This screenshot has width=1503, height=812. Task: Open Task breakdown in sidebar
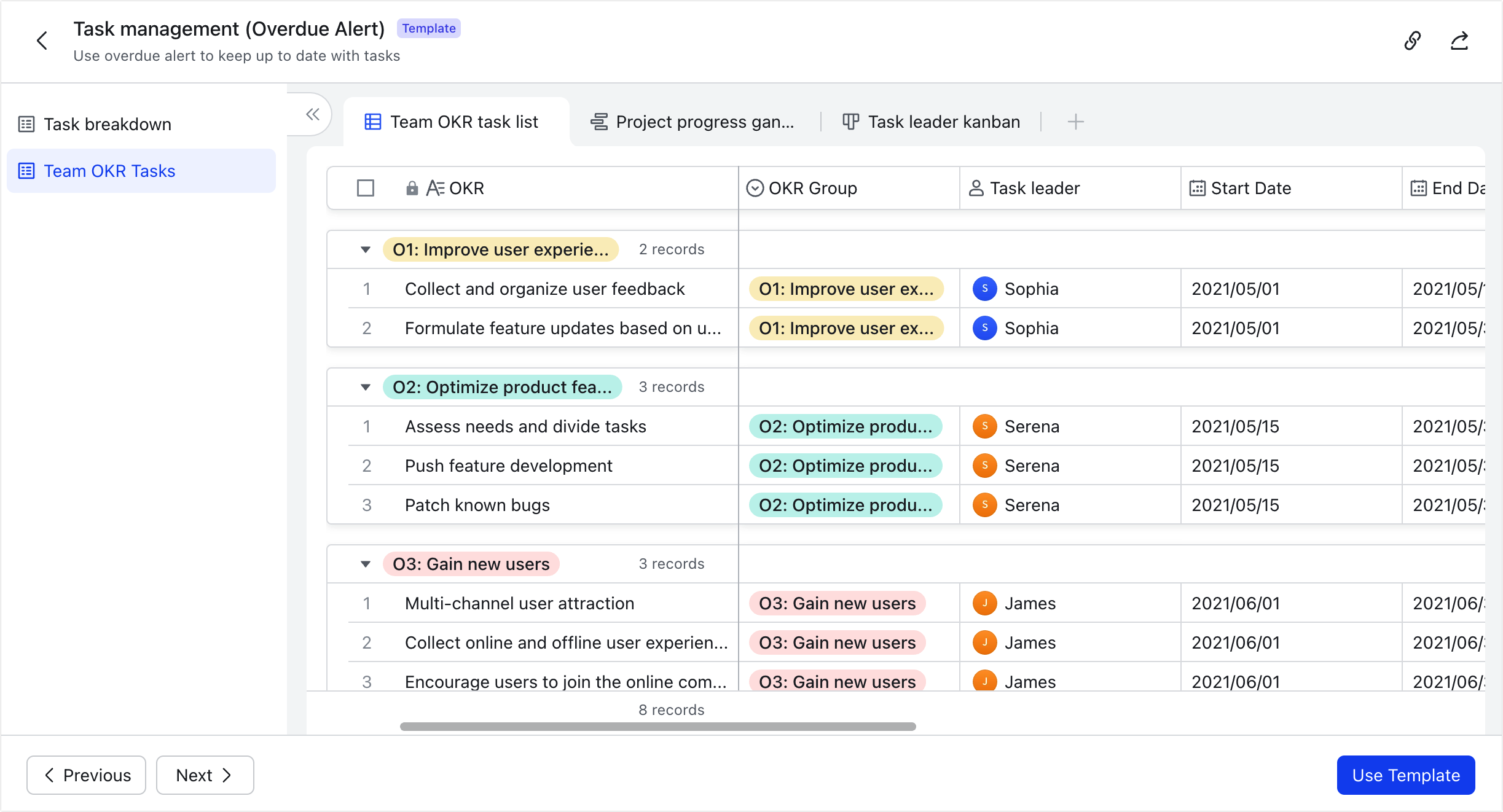108,124
